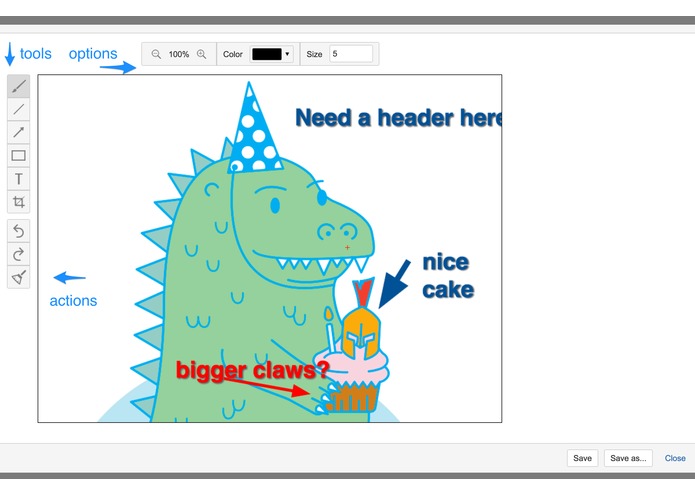Image resolution: width=695 pixels, height=494 pixels.
Task: Click the Size label text
Action: pyautogui.click(x=314, y=54)
